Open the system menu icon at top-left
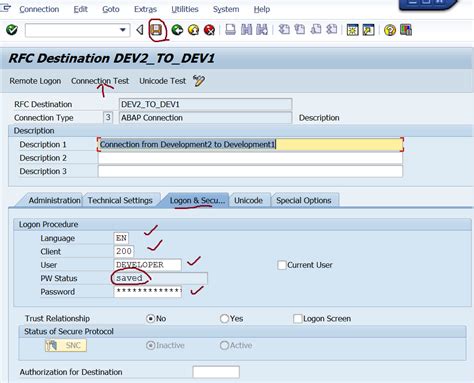474x383 pixels. point(5,8)
